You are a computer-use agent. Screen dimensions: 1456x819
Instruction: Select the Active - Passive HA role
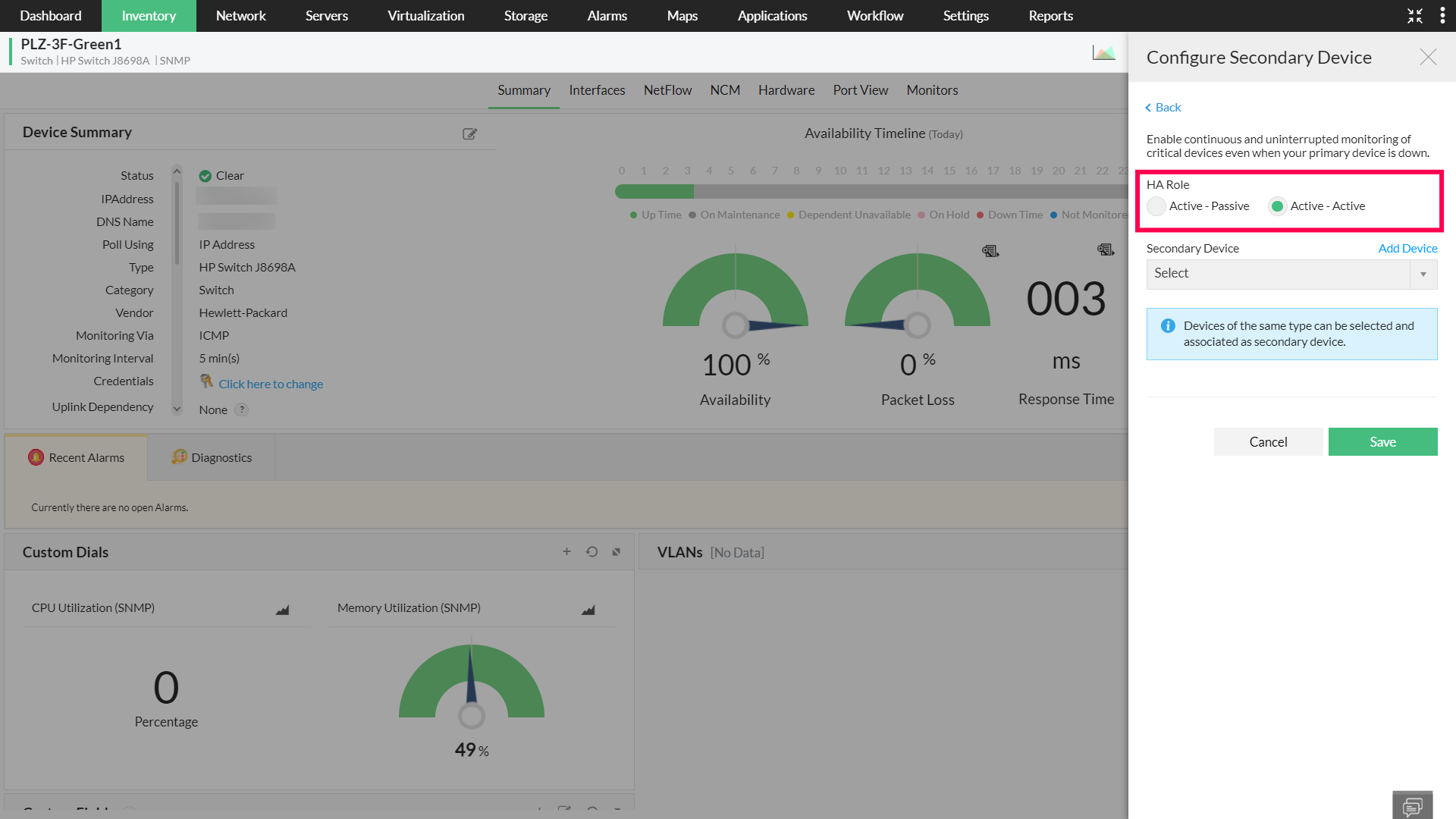coord(1156,206)
